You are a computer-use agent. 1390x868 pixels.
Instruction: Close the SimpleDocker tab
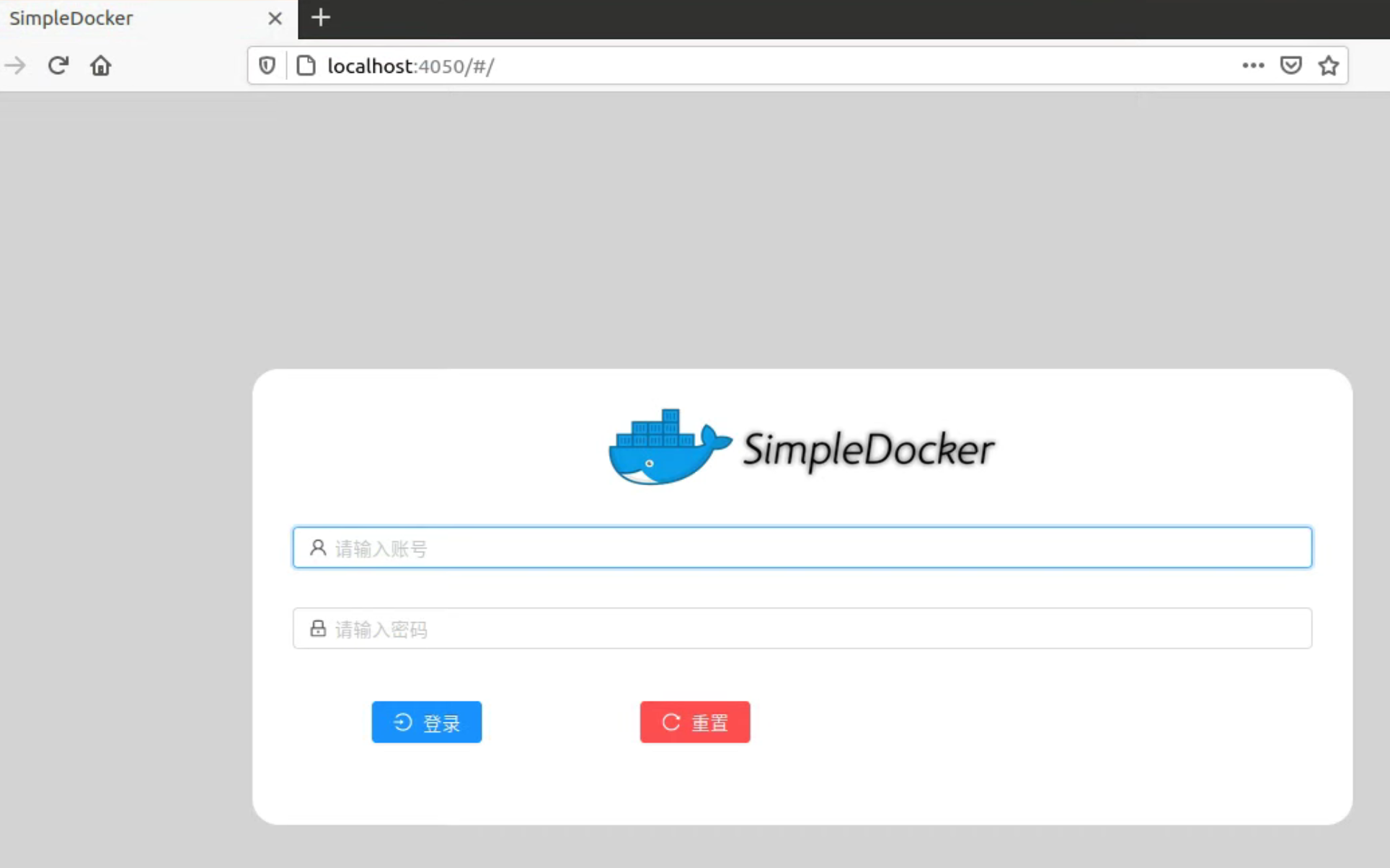point(275,19)
